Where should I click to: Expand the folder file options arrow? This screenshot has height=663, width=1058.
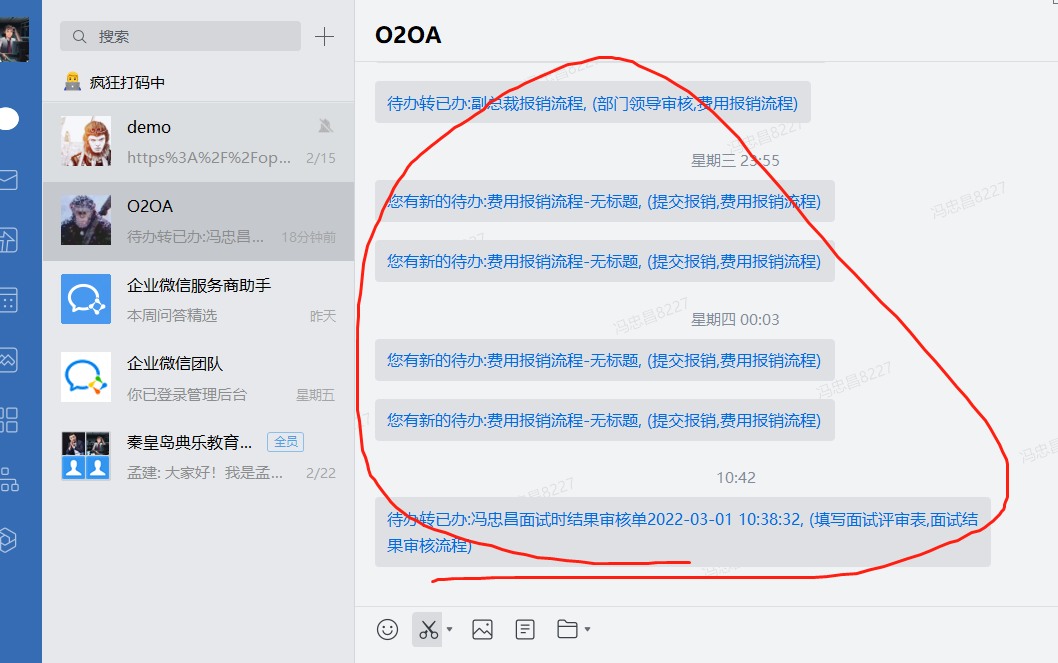coord(587,629)
